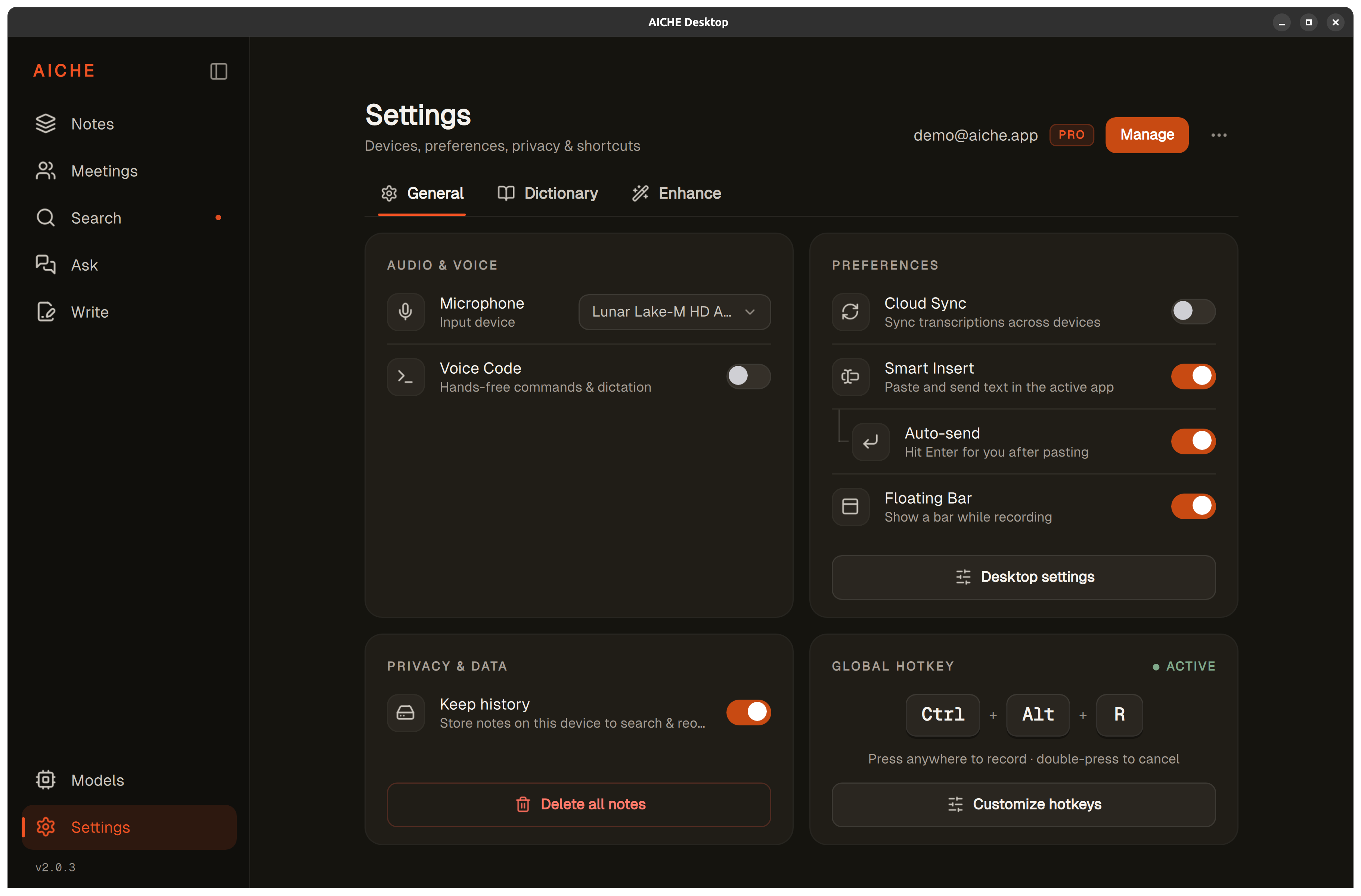1361x896 pixels.
Task: Click the sliders icon on Desktop settings
Action: [963, 577]
